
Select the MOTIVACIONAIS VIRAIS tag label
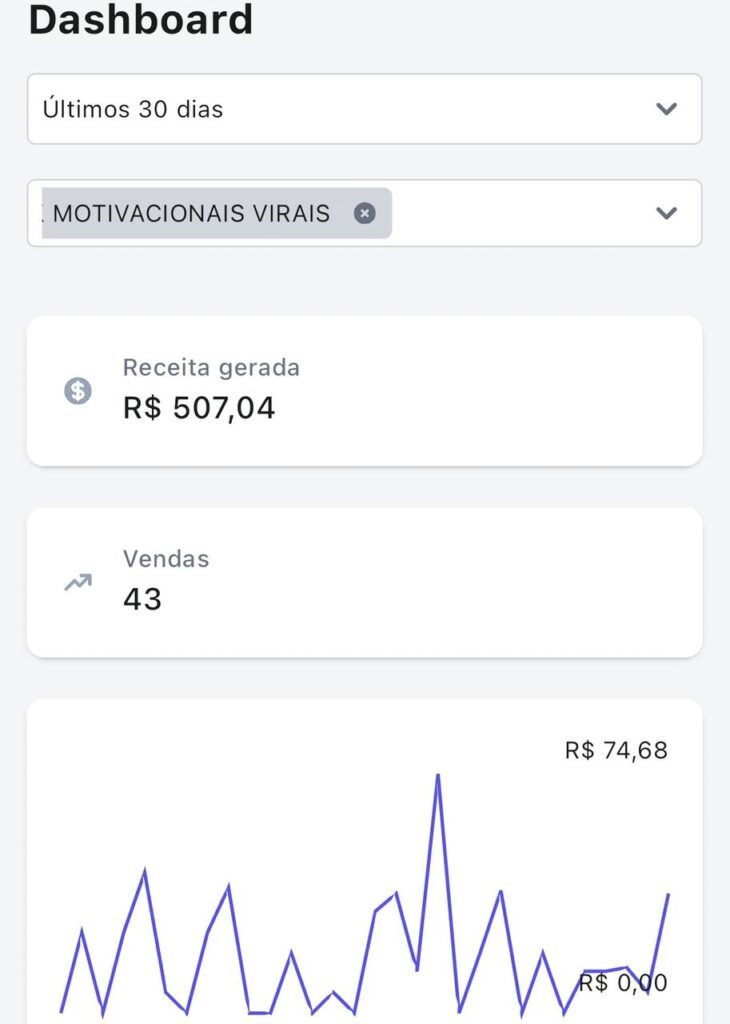pyautogui.click(x=192, y=213)
